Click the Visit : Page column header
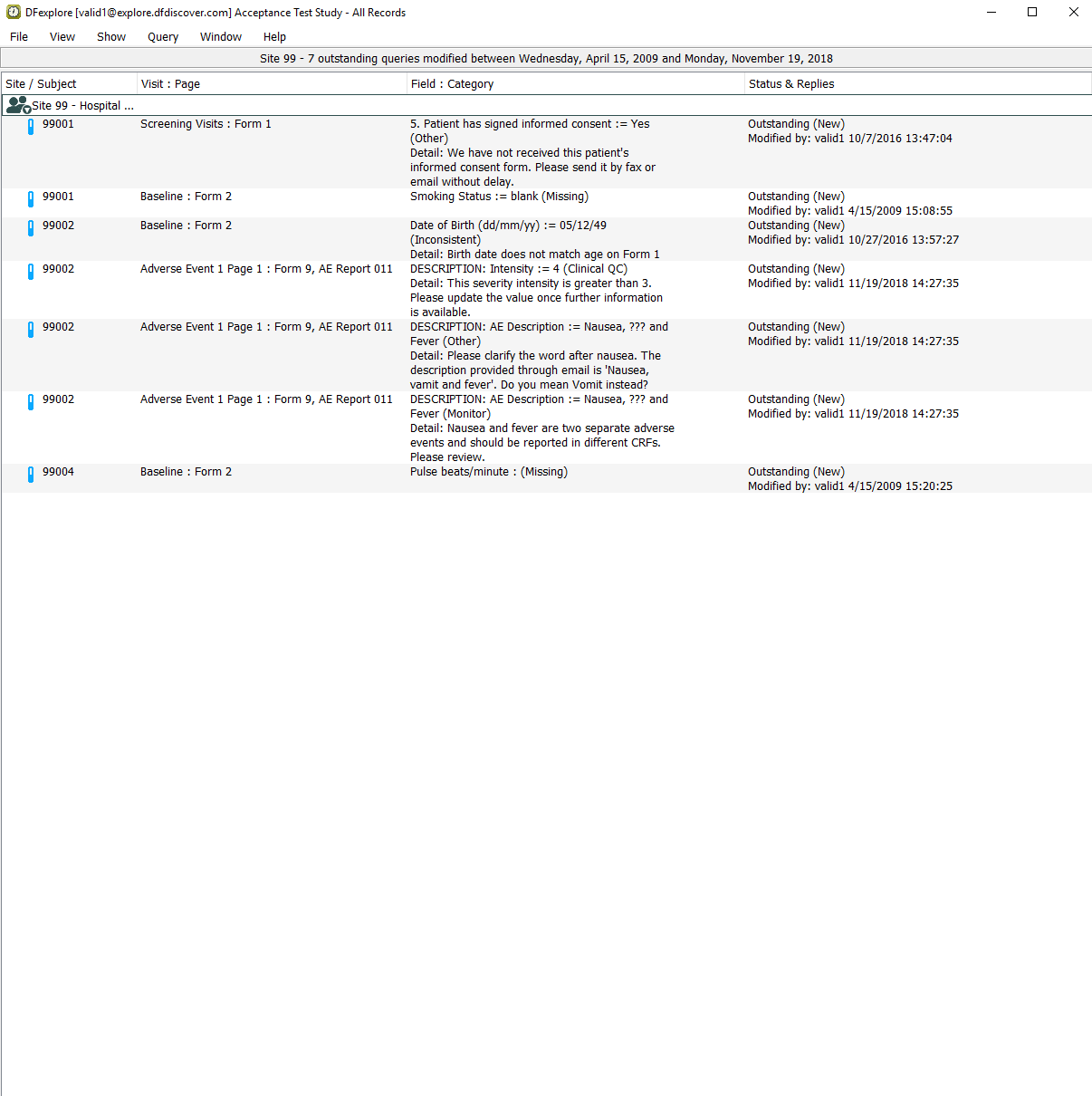This screenshot has height=1096, width=1092. [x=170, y=84]
